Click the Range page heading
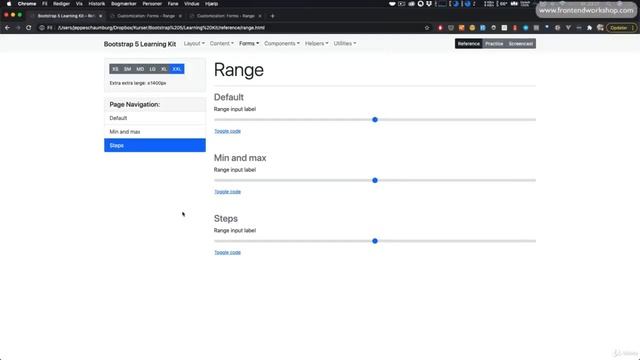The image size is (640, 360). pos(239,70)
